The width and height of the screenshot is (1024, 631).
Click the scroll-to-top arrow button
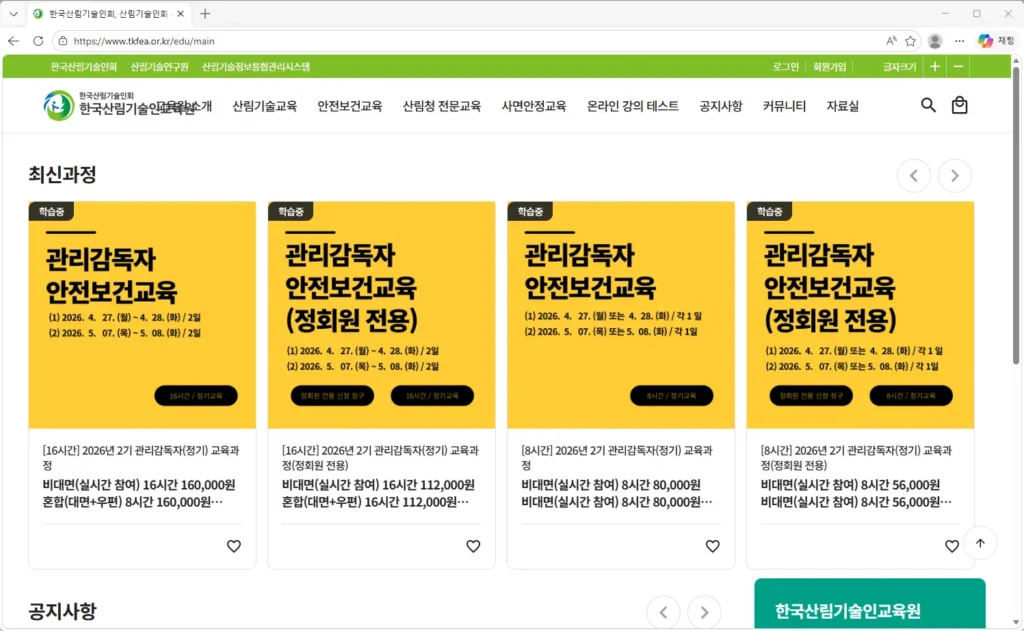980,543
